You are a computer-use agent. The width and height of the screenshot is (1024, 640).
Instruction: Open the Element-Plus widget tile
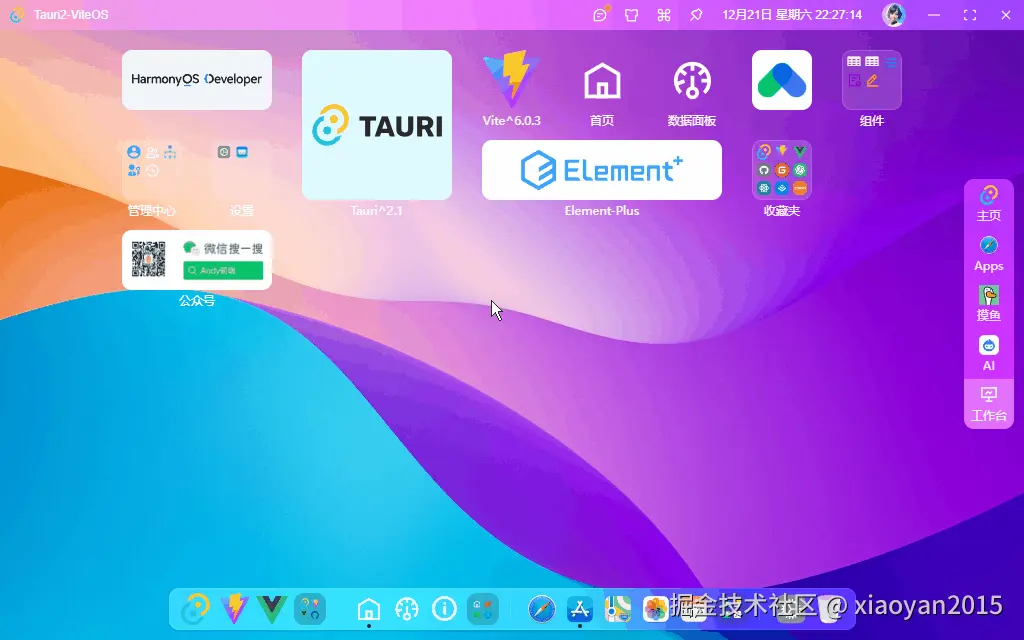pyautogui.click(x=601, y=170)
